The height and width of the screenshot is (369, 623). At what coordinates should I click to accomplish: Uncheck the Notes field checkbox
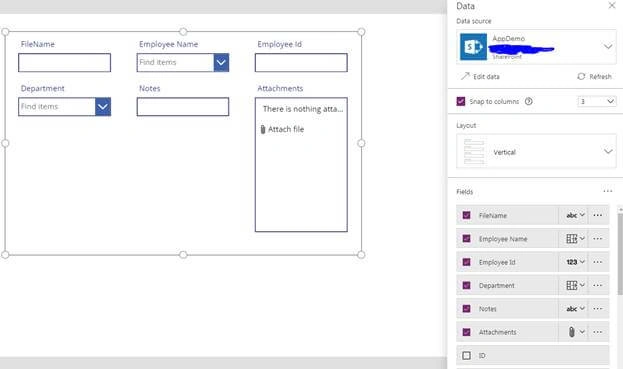coord(466,309)
